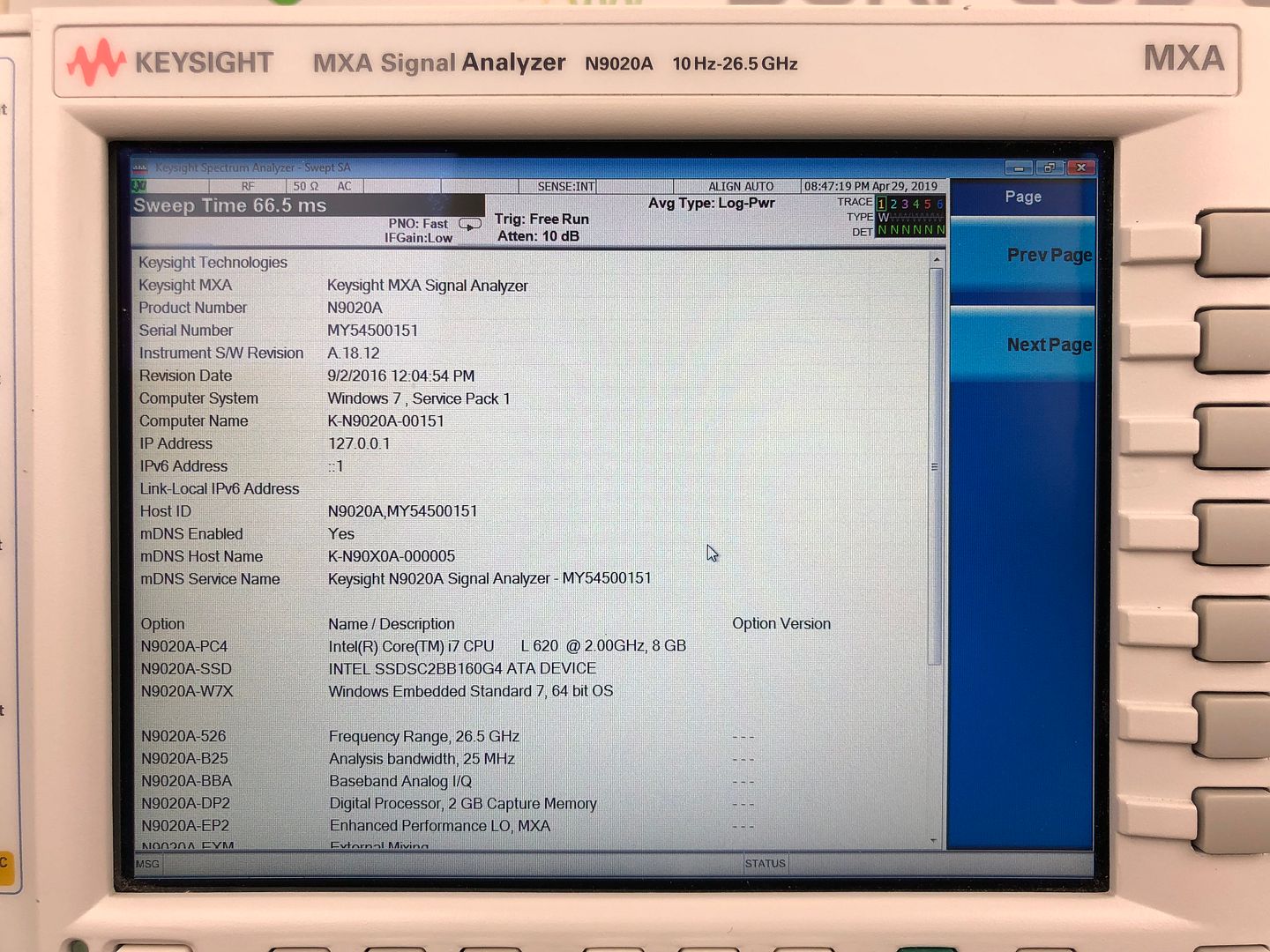Click the application icon in the title bar
The height and width of the screenshot is (952, 1270).
click(x=140, y=167)
